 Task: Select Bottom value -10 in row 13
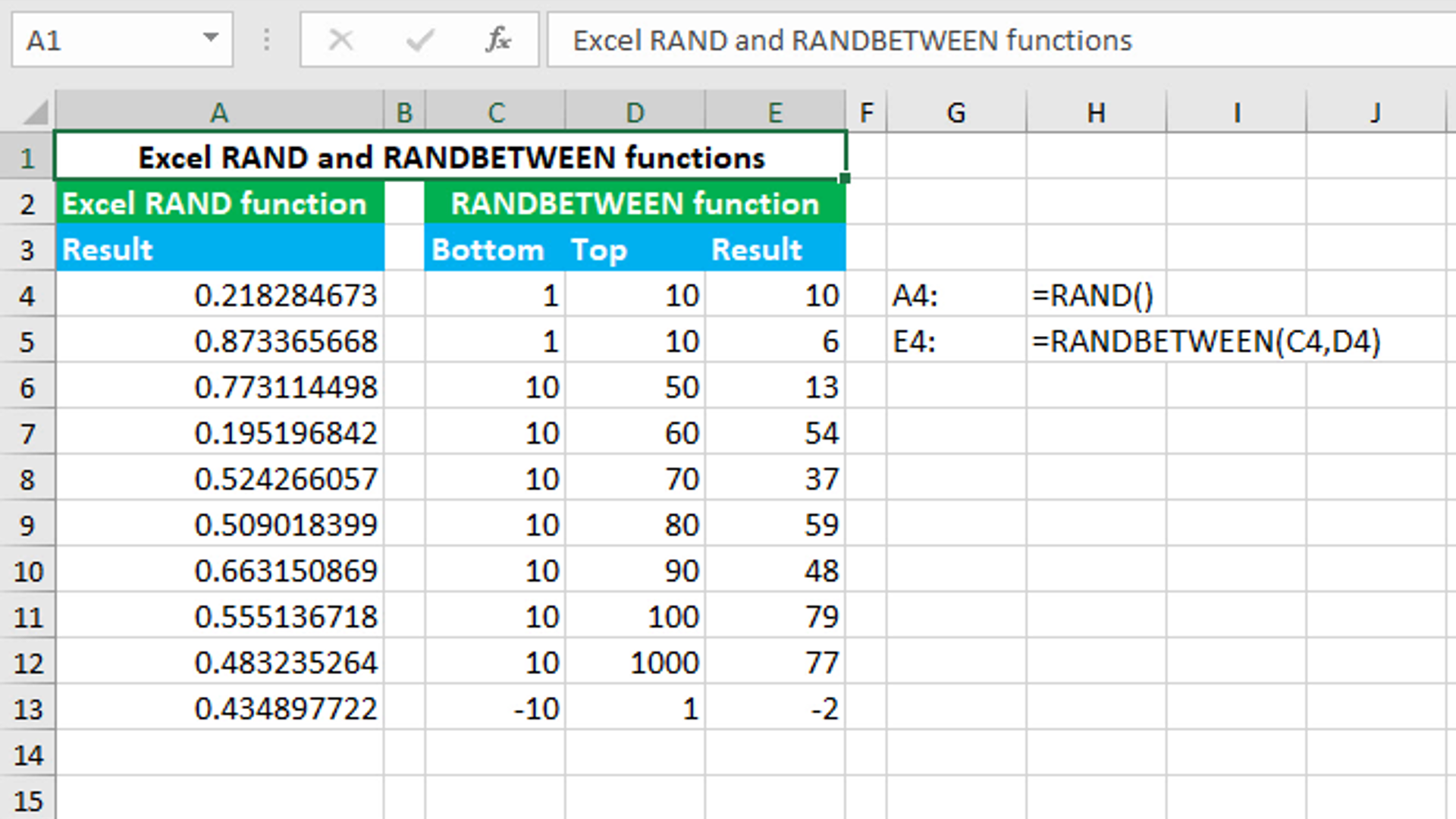(x=495, y=709)
